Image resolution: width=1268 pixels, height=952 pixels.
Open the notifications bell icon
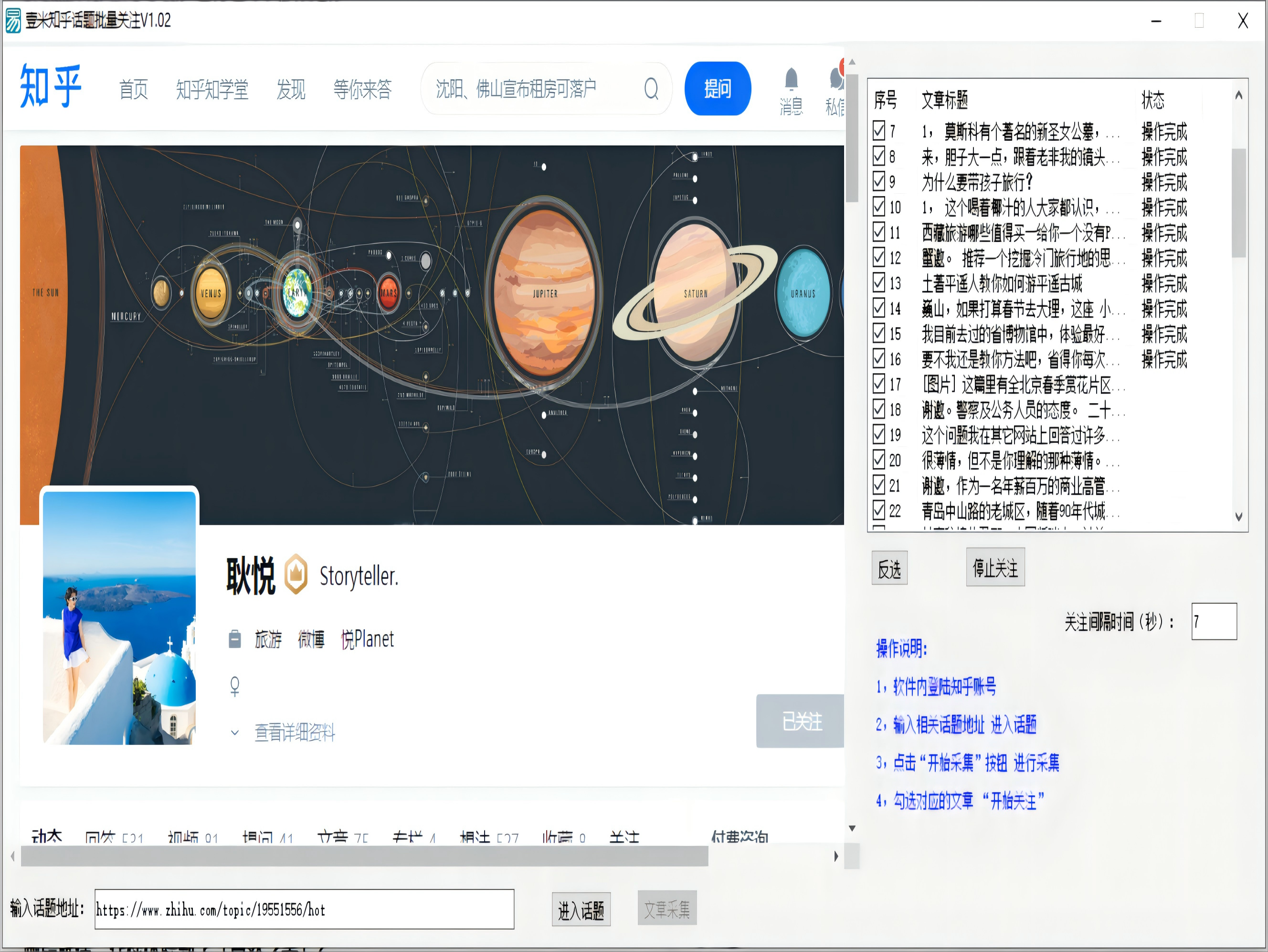pyautogui.click(x=791, y=79)
